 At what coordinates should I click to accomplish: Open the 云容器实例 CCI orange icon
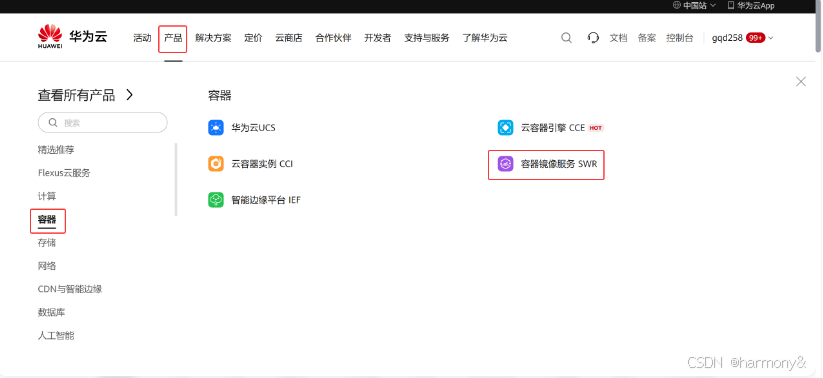(x=216, y=164)
